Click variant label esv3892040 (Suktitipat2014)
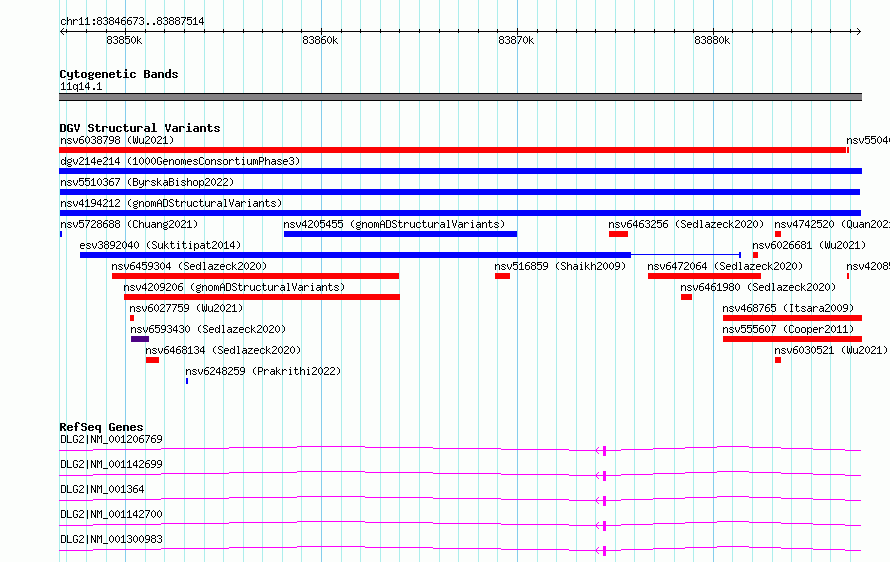 (x=160, y=245)
